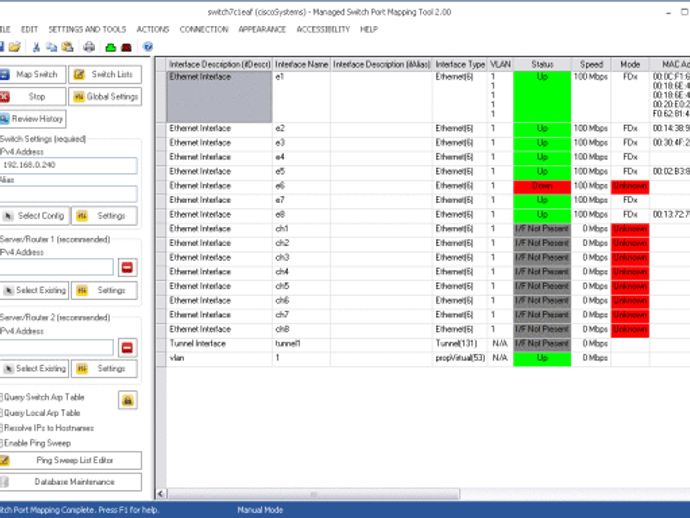Viewport: 690px width, 518px height.
Task: Click the Tunnel Interface description cell
Action: point(220,344)
